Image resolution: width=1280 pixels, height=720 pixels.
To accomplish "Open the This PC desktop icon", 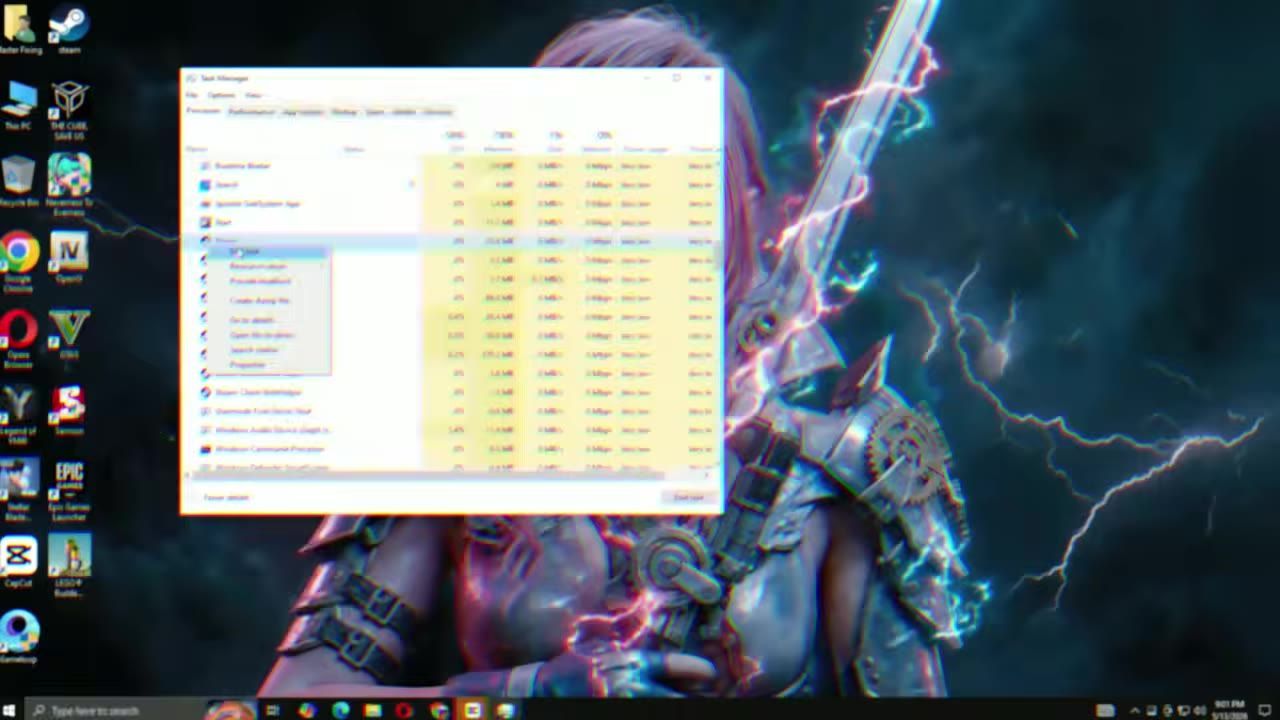I will click(x=19, y=106).
